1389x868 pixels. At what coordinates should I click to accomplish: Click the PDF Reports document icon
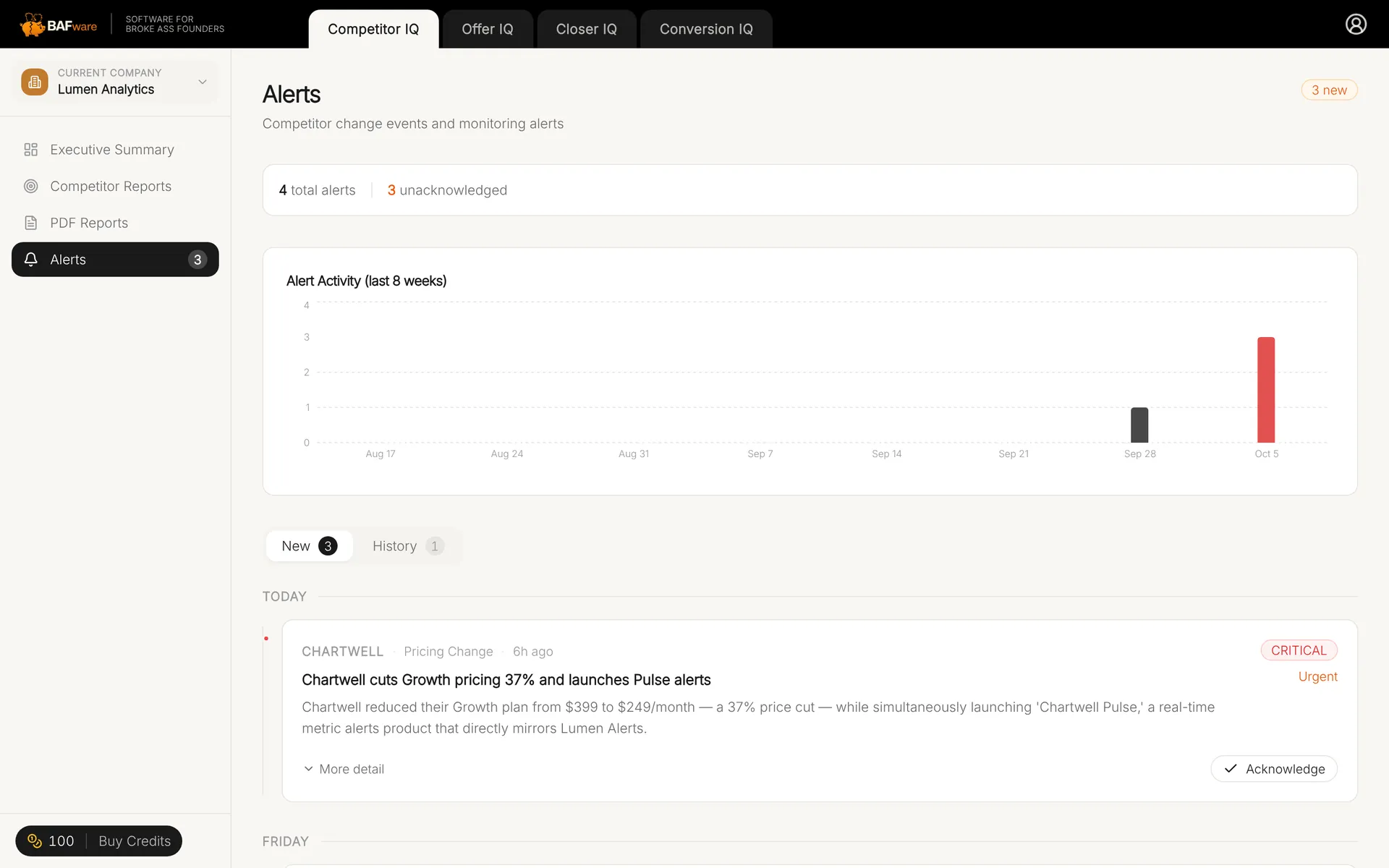click(x=30, y=223)
